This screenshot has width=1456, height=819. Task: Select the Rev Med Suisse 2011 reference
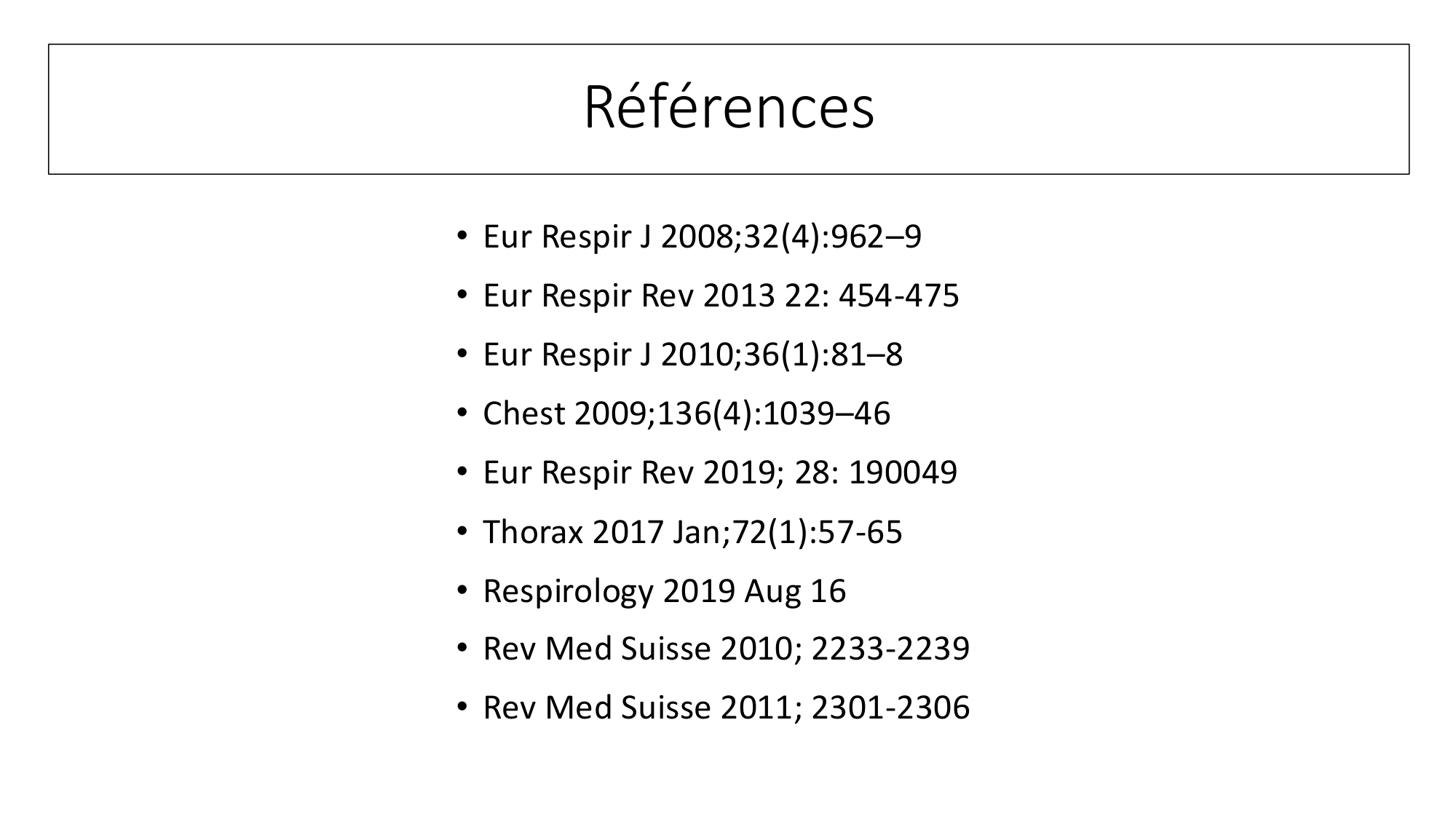tap(726, 708)
